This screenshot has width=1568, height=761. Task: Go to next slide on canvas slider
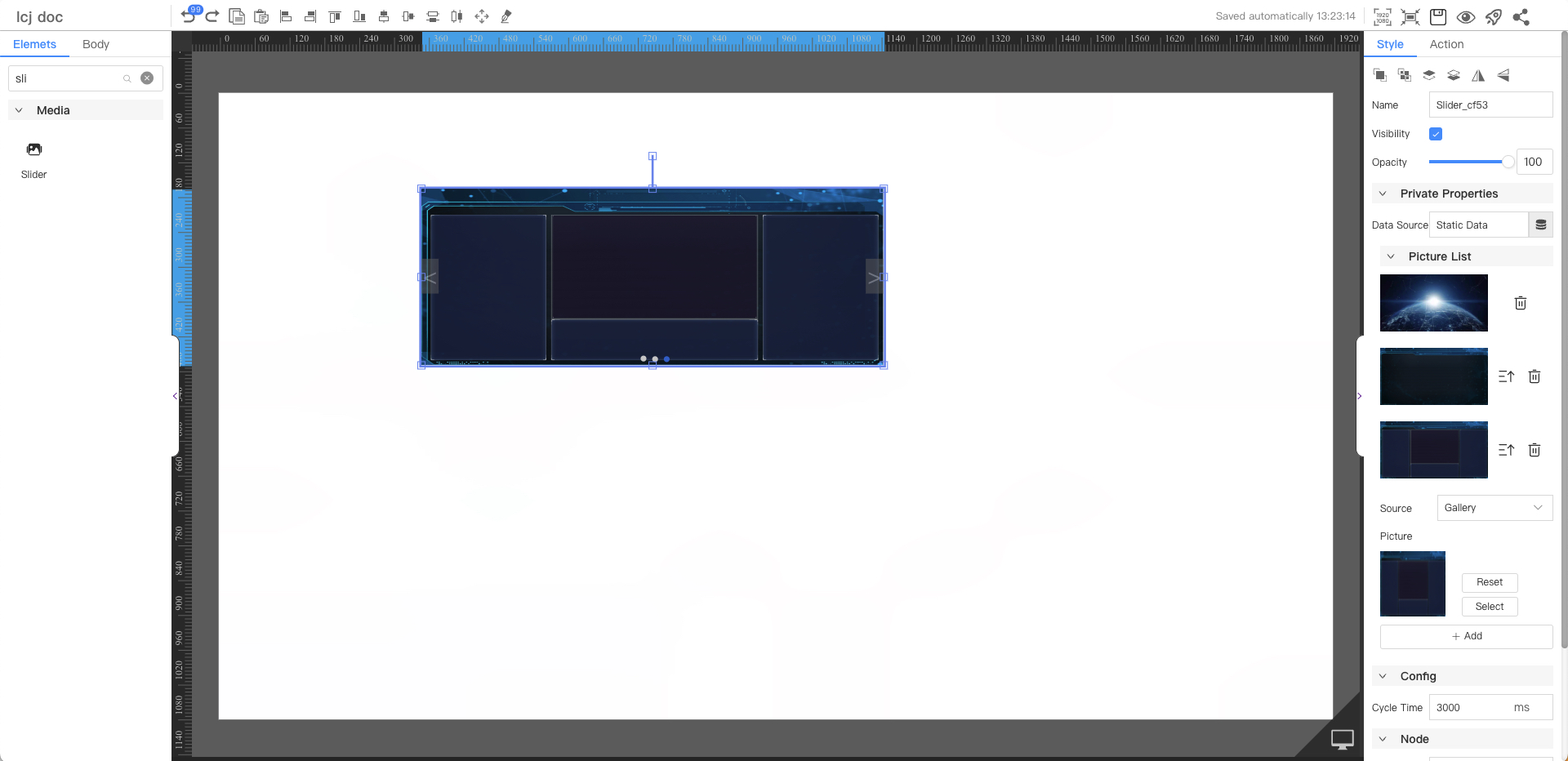(875, 277)
